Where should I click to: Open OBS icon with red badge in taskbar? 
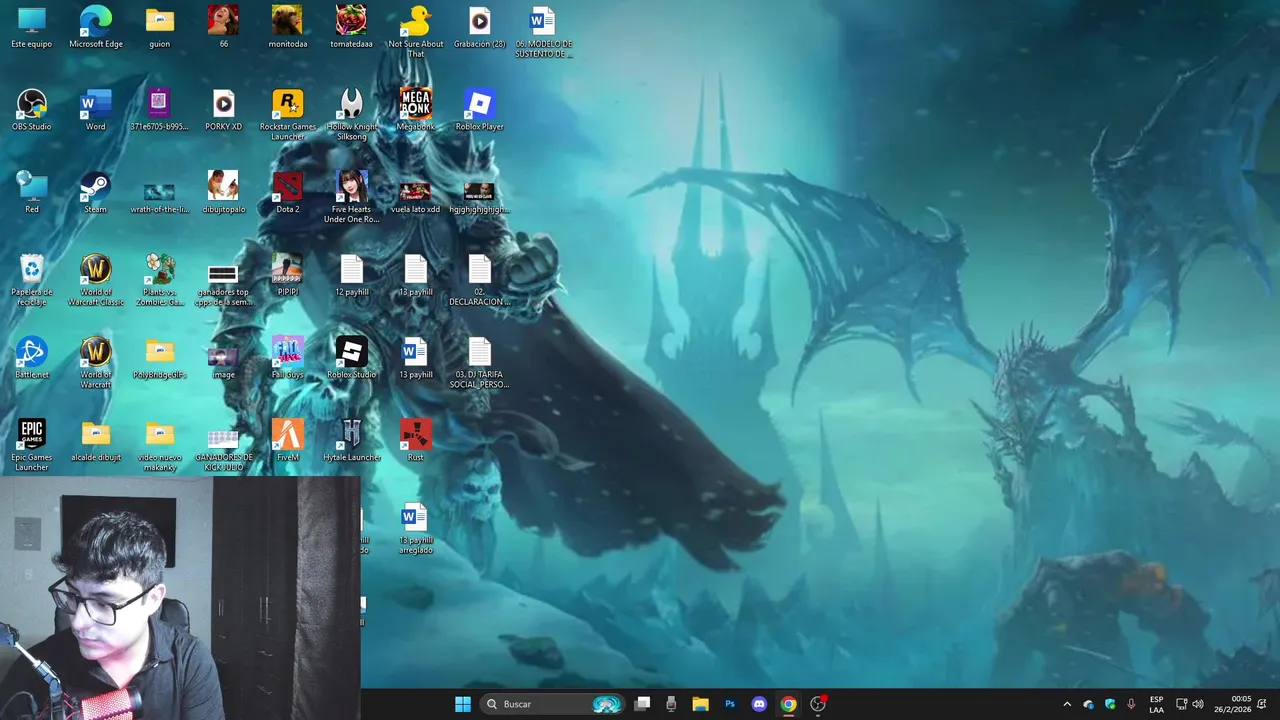[818, 704]
